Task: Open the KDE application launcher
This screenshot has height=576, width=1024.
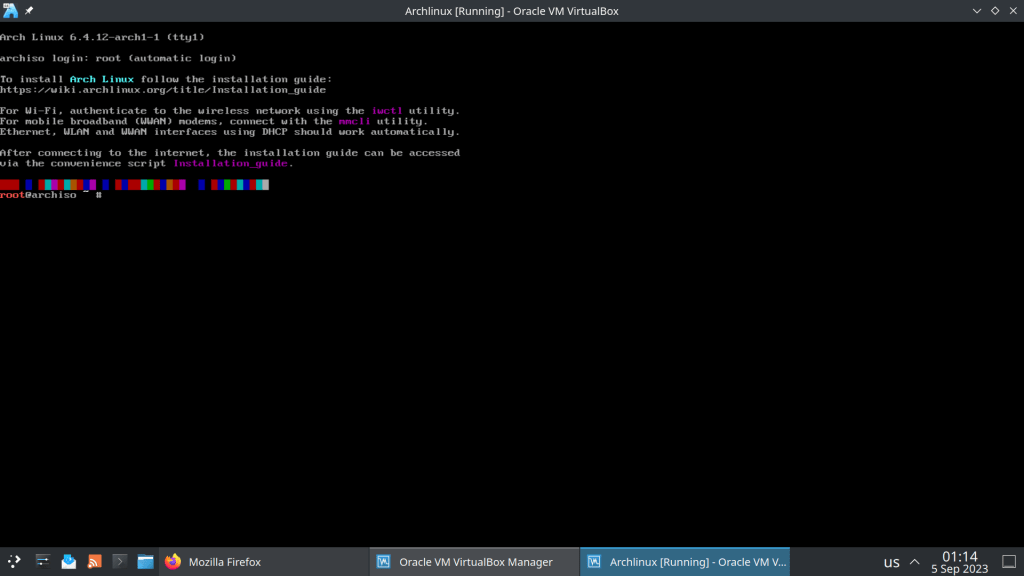Action: (x=14, y=562)
